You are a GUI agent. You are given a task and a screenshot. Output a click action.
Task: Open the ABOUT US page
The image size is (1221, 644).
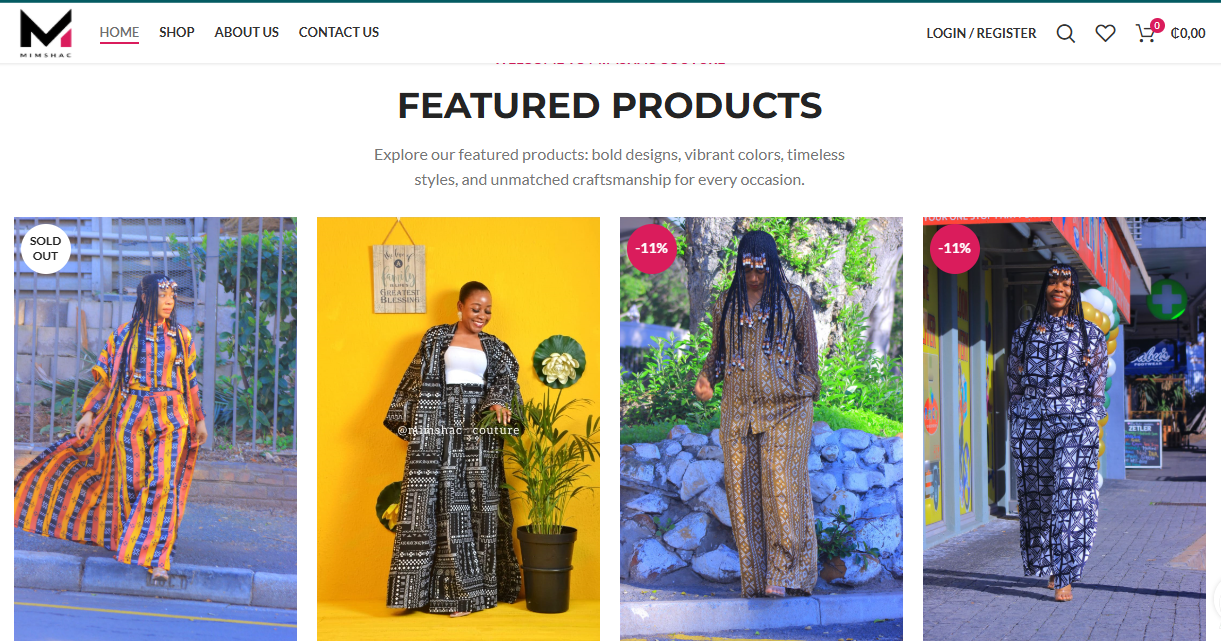(x=246, y=32)
